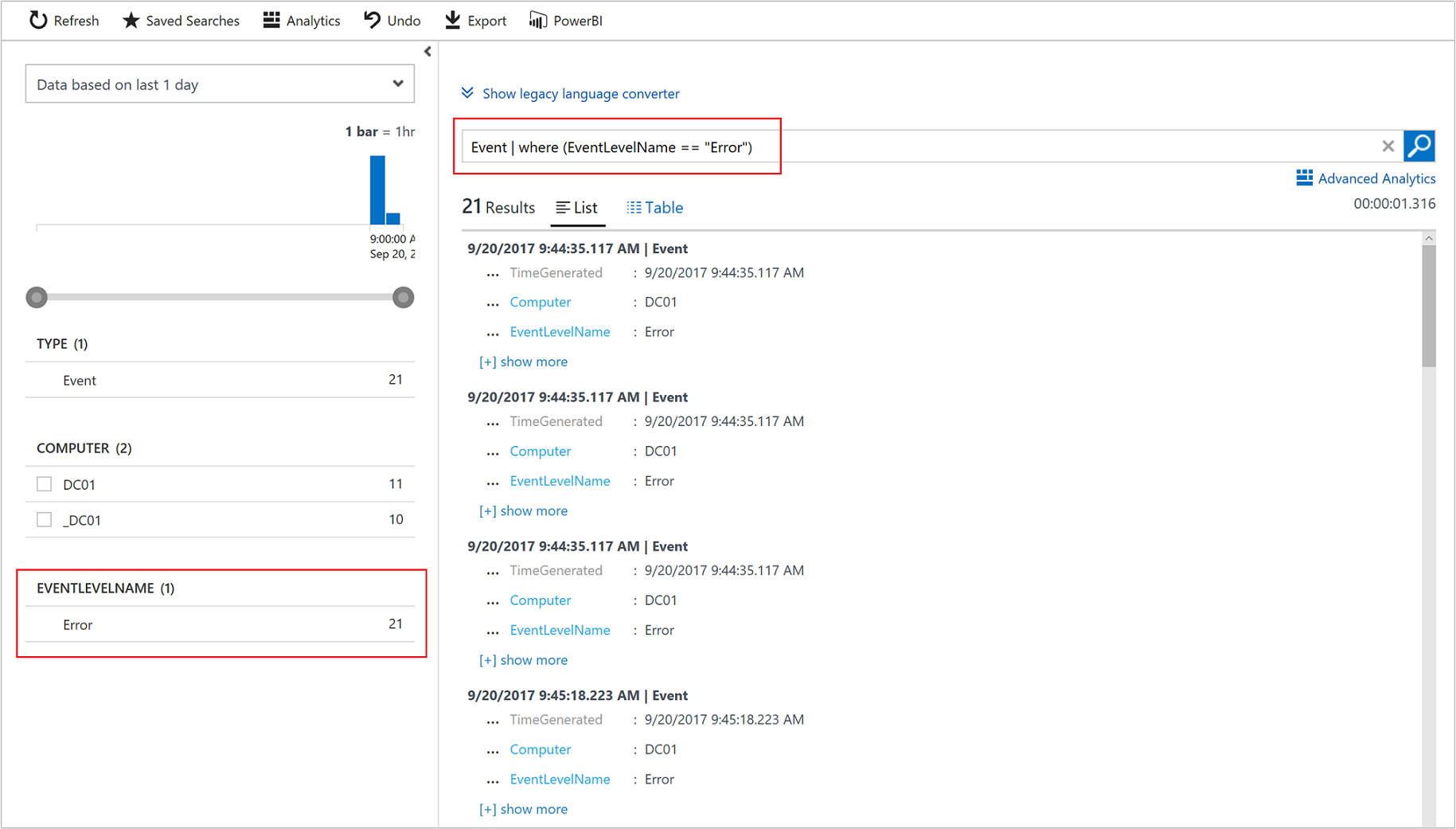Select the List view tab
1456x829 pixels.
click(577, 208)
